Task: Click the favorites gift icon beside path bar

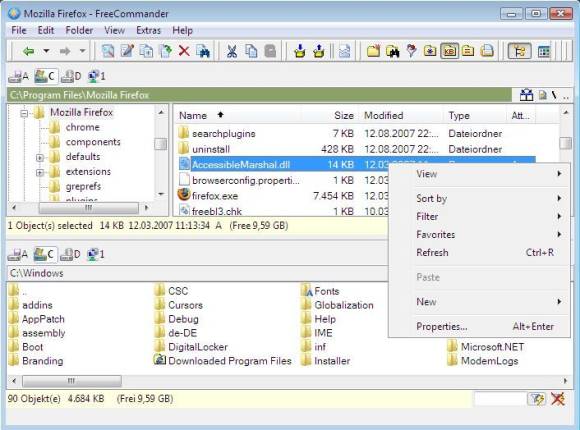Action: tap(526, 95)
